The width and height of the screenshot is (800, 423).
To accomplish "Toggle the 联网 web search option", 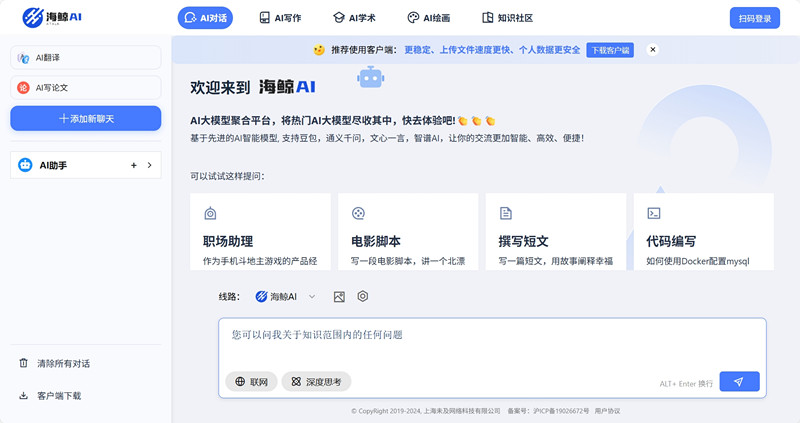I will (x=252, y=382).
